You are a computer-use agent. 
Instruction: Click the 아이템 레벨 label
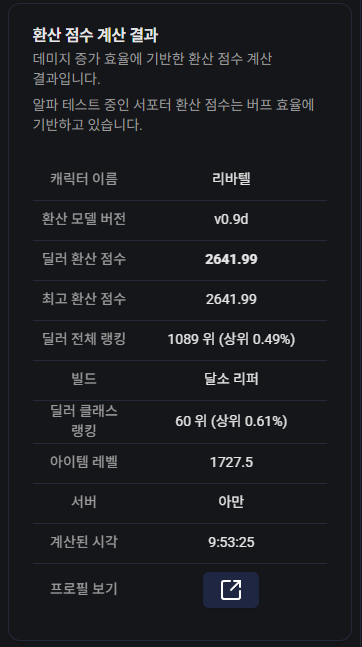[x=84, y=461]
